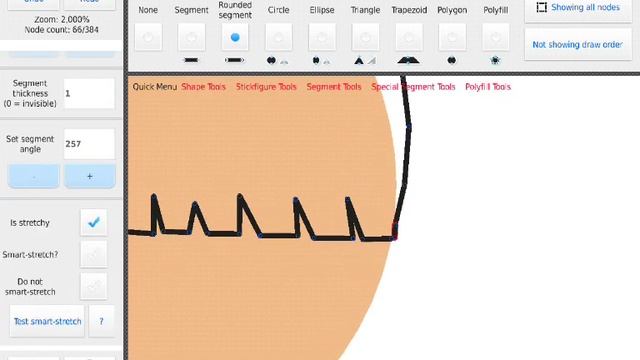
Task: Increase segment angle with plus button
Action: click(x=90, y=176)
